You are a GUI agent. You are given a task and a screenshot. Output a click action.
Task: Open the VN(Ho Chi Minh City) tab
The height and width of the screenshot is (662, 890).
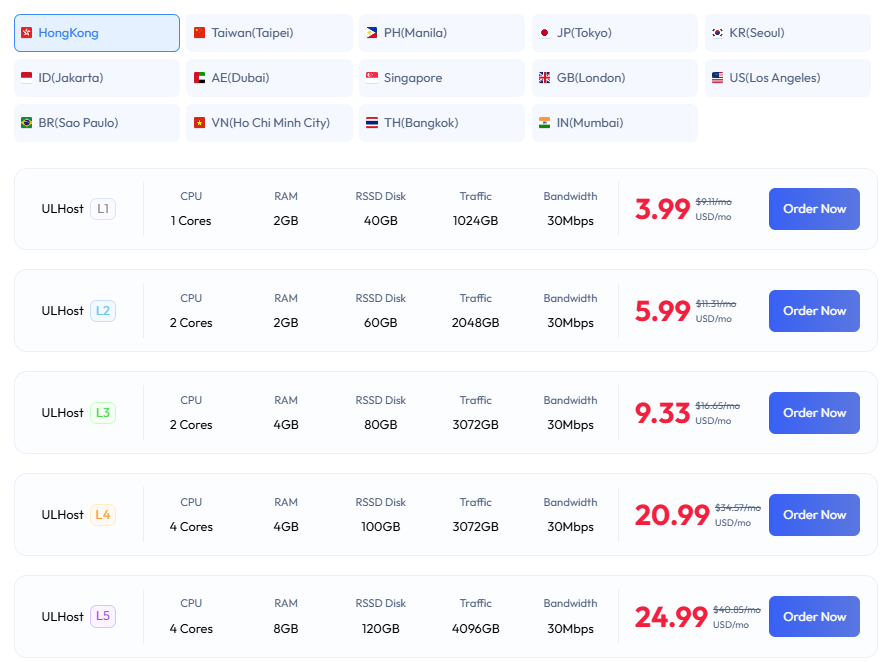pos(269,123)
